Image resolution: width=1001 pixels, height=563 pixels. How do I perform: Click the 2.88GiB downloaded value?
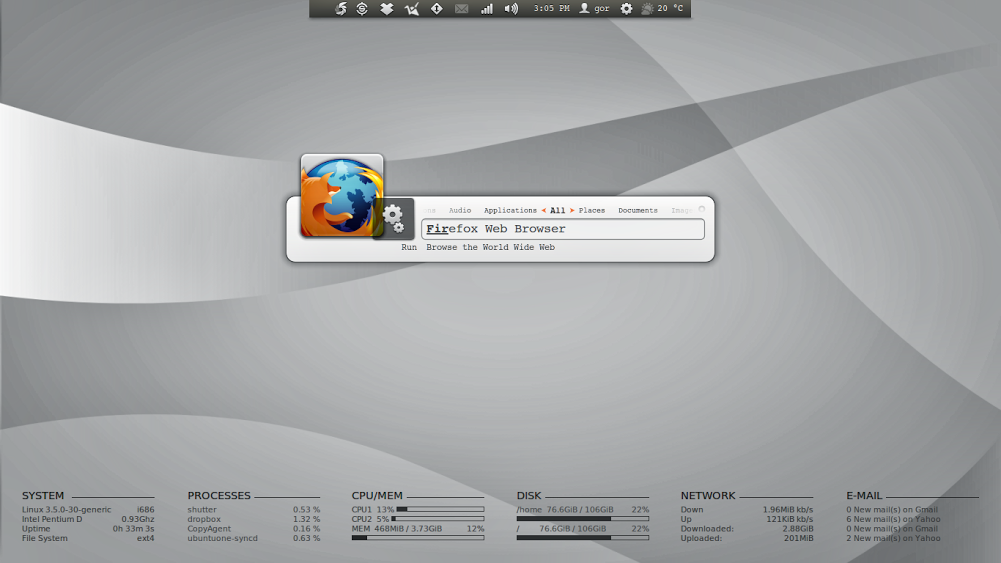(x=798, y=529)
